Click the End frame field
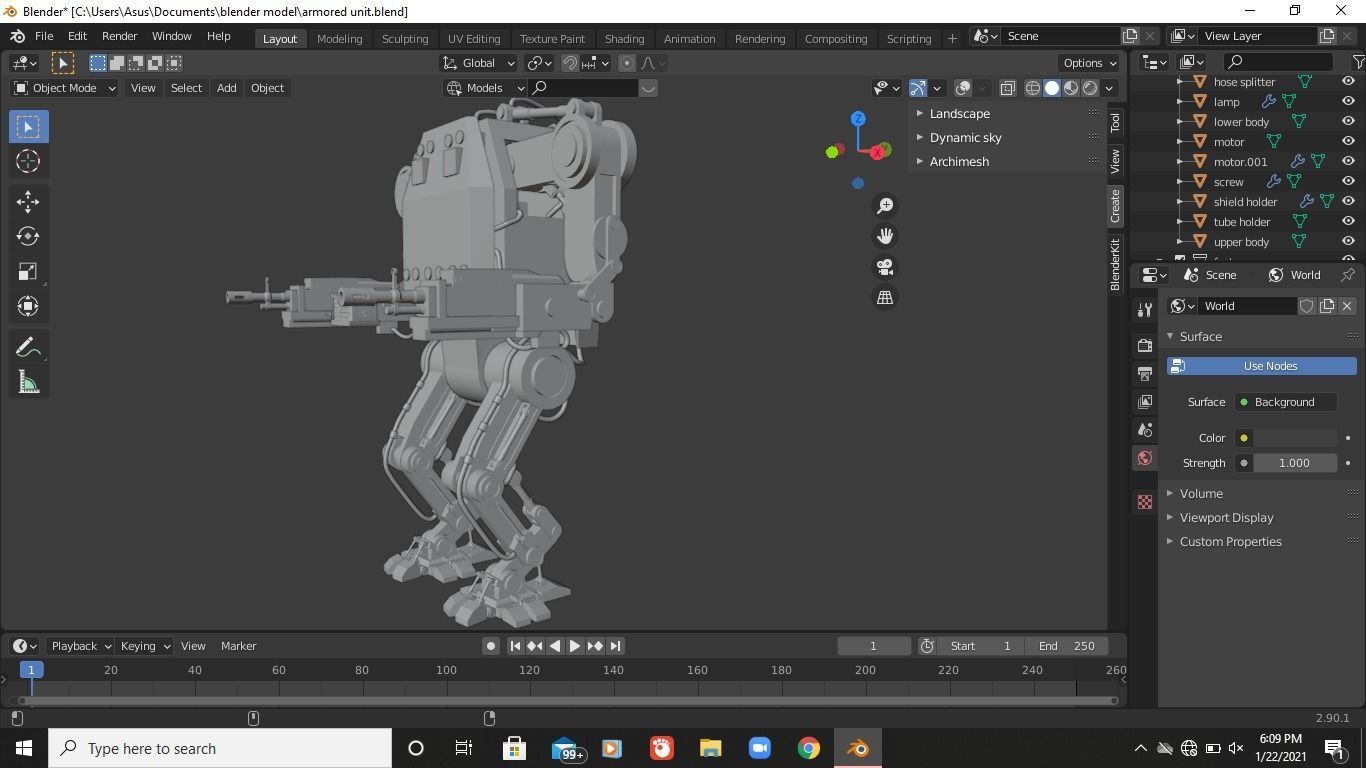The height and width of the screenshot is (768, 1366). (x=1067, y=646)
